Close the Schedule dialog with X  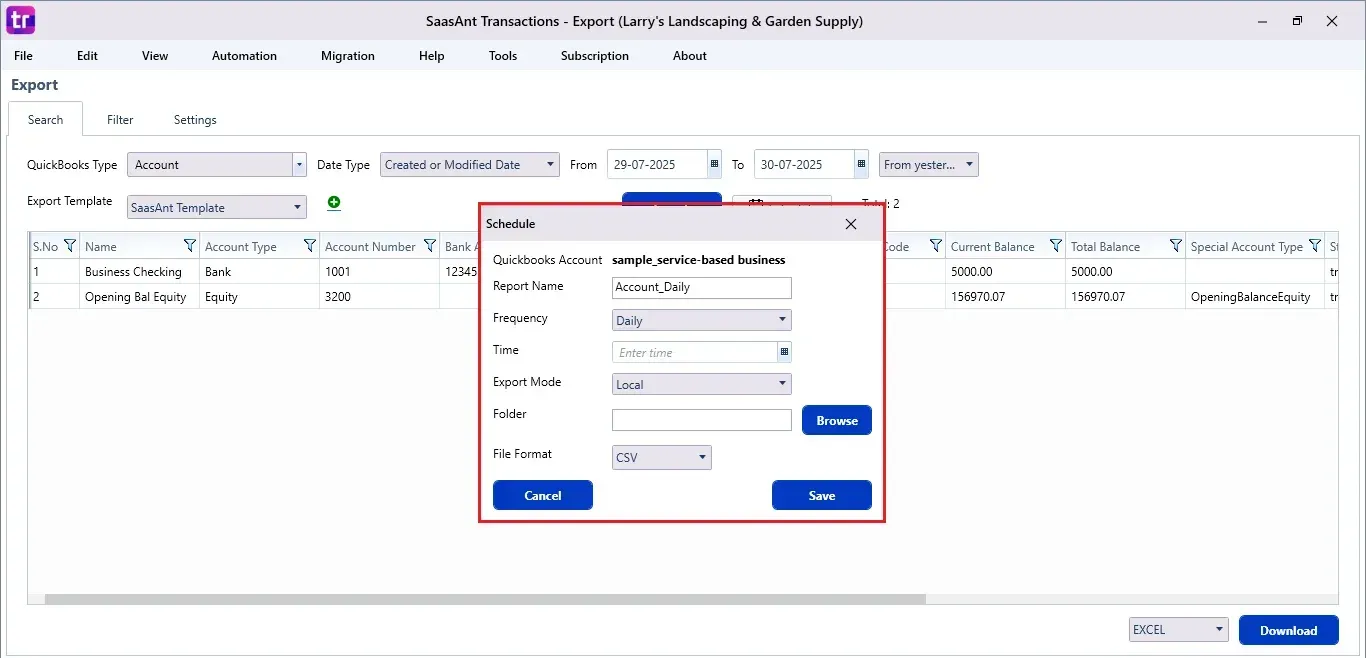pyautogui.click(x=851, y=224)
